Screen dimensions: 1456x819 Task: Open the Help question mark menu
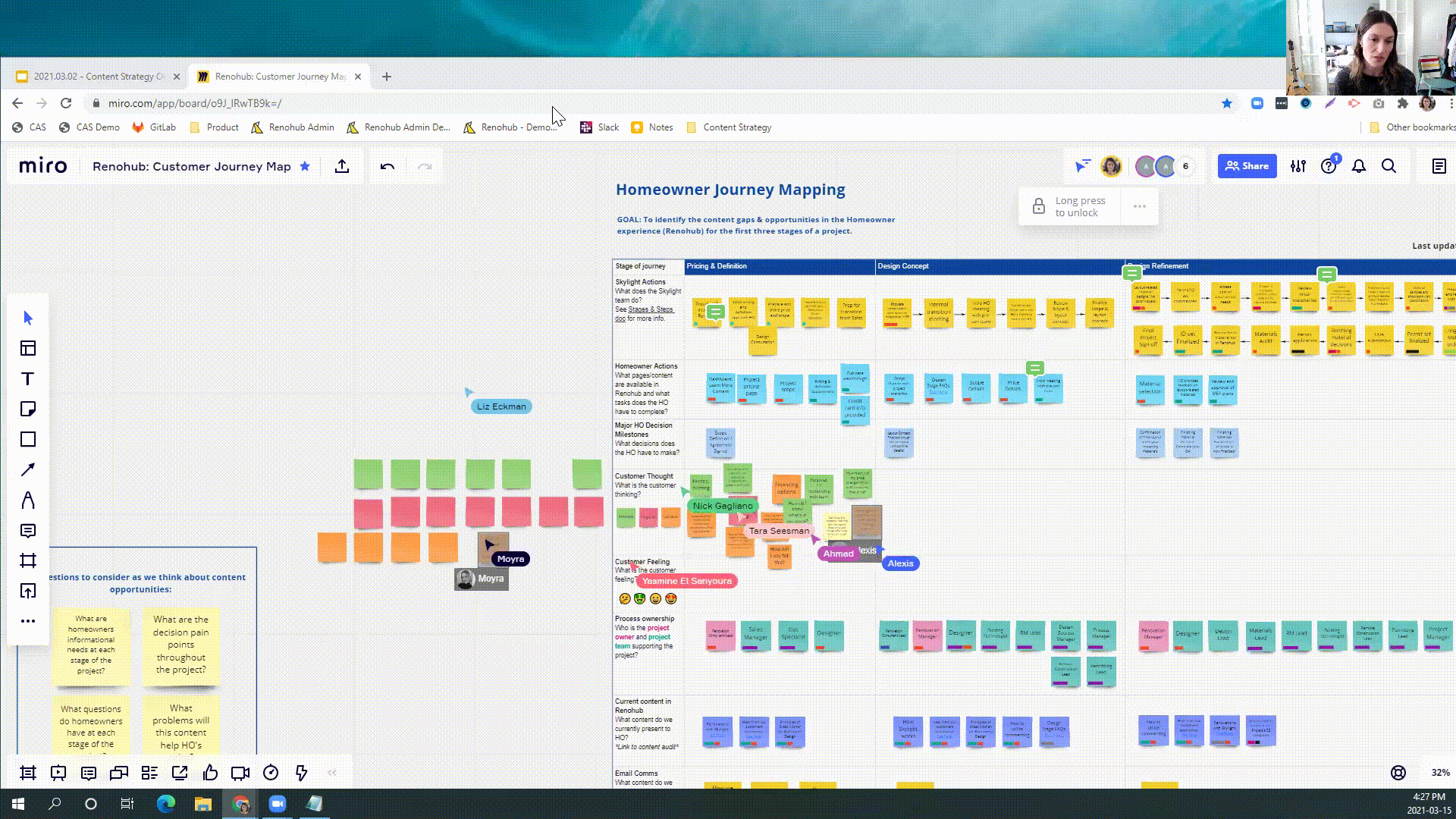tap(1329, 166)
